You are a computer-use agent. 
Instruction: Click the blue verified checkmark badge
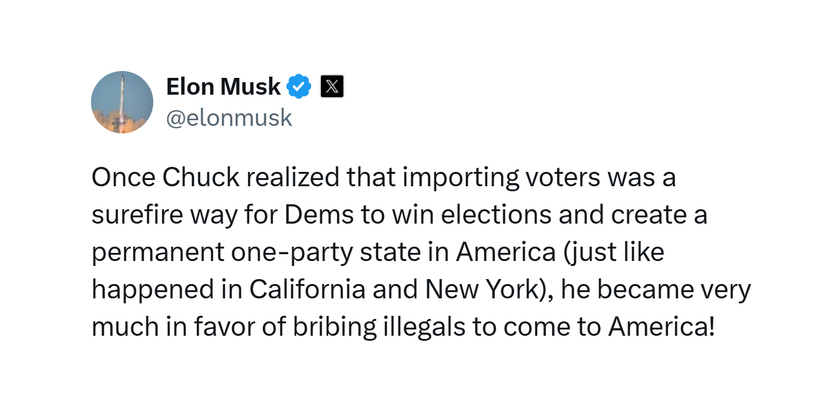(300, 86)
